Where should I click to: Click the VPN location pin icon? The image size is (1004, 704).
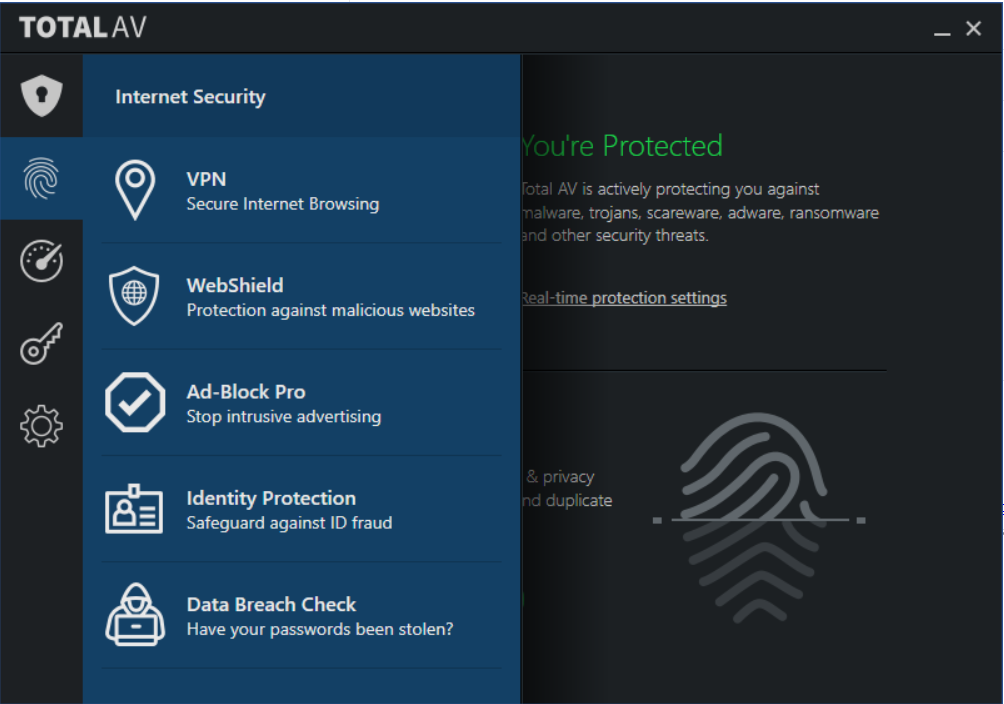tap(135, 190)
